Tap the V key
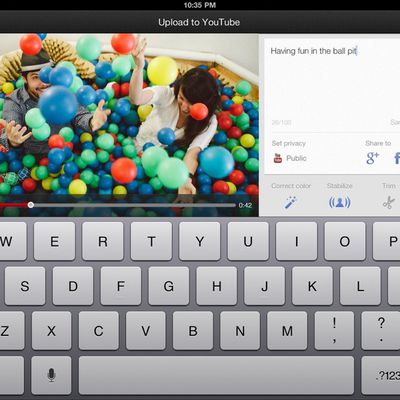The image size is (400, 400). tap(146, 331)
